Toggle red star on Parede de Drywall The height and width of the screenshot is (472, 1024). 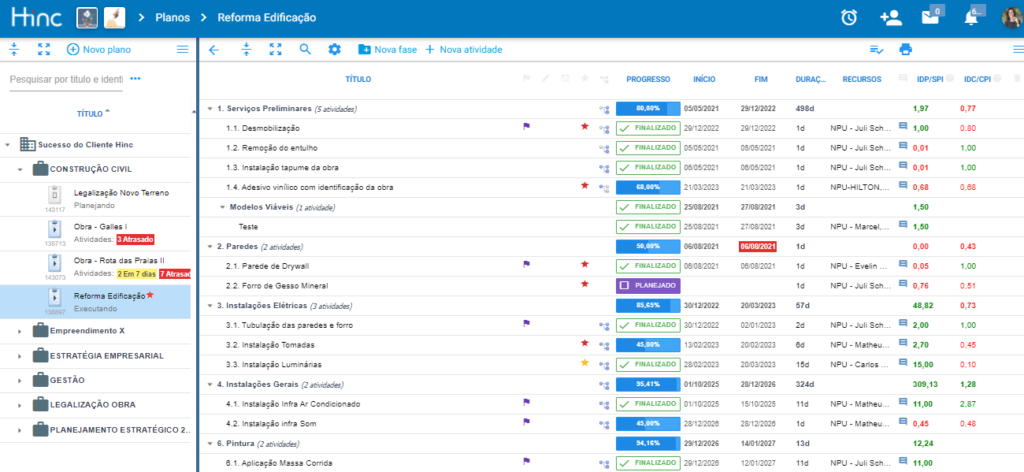pos(585,265)
